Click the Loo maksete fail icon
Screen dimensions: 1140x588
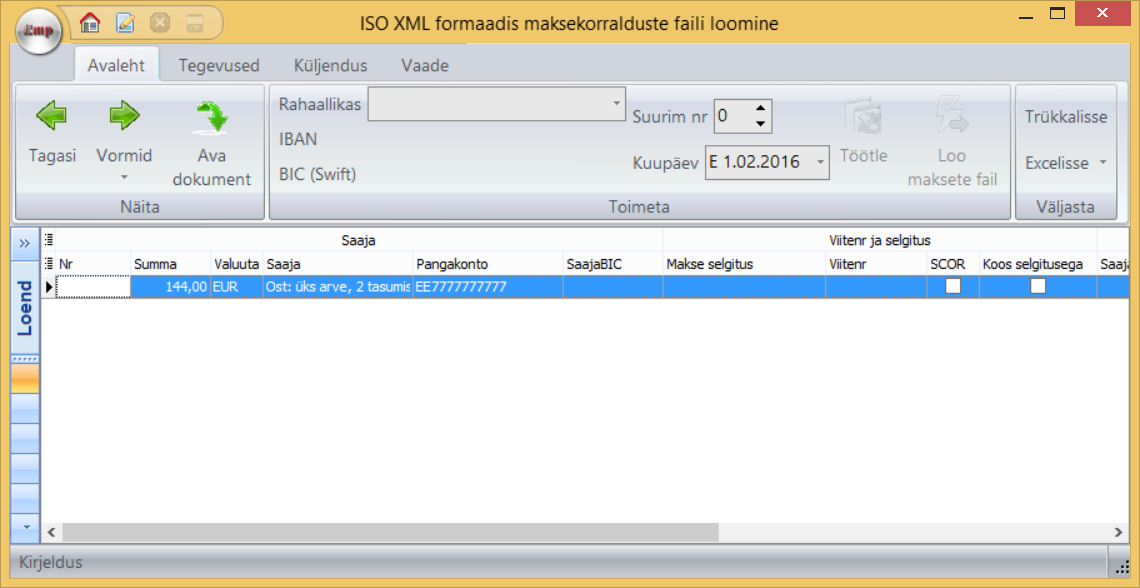[951, 117]
